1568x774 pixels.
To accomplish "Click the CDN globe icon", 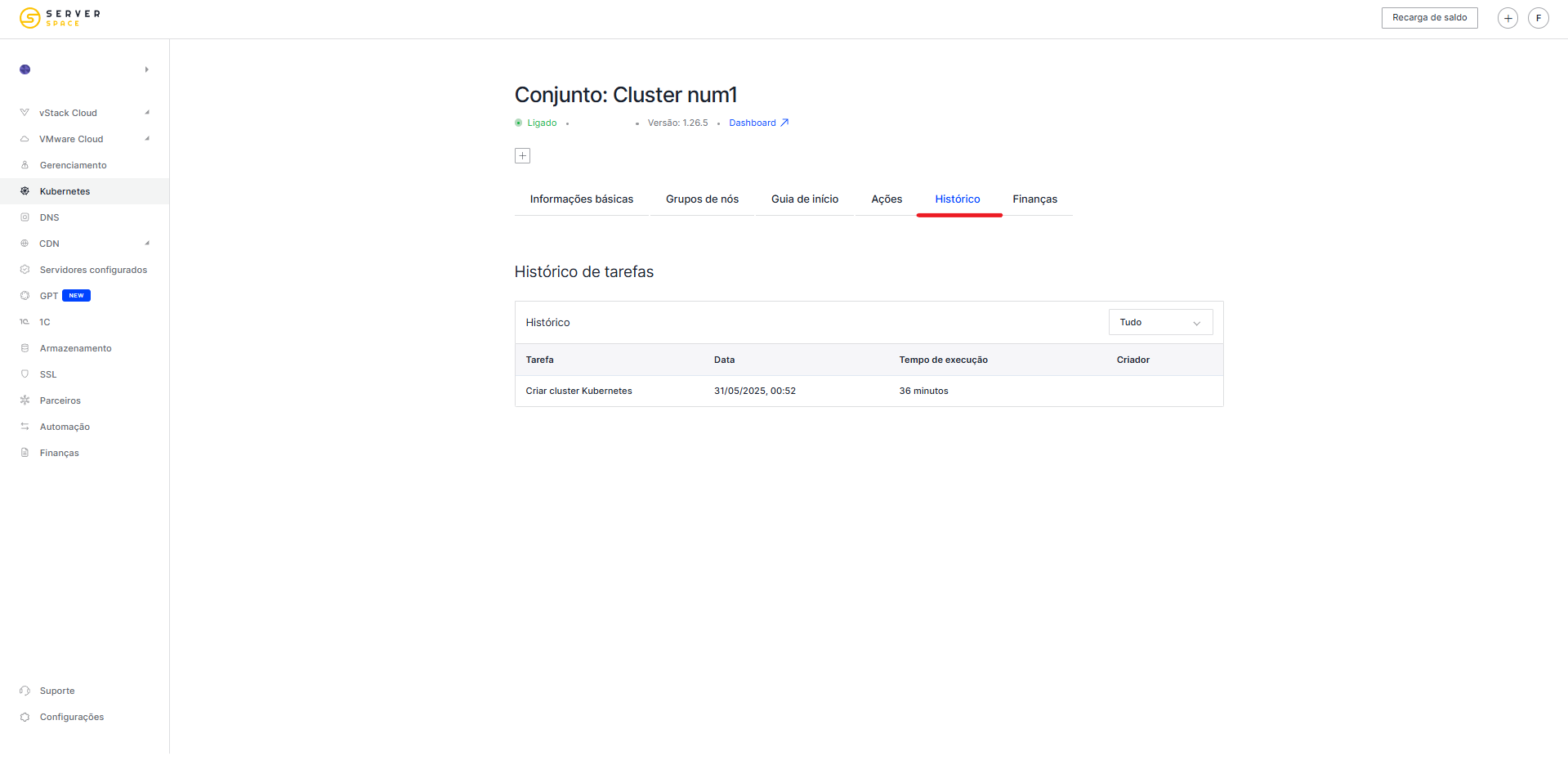I will pos(25,244).
